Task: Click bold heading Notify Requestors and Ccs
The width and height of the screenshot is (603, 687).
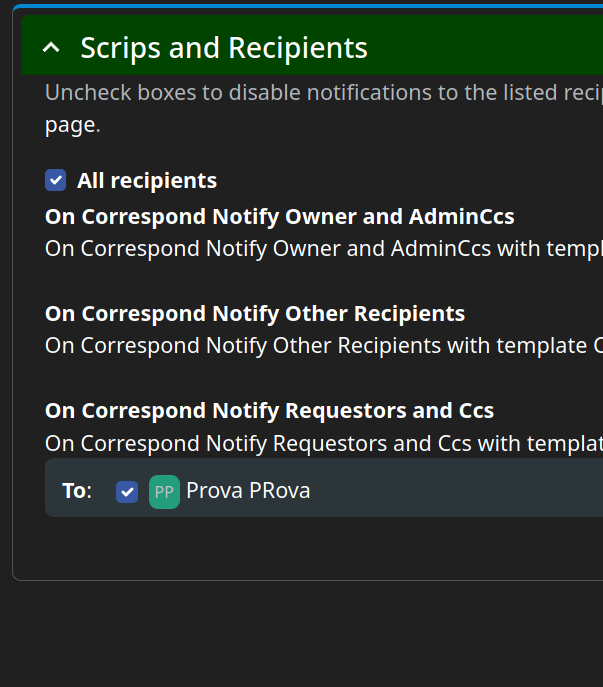Action: 270,411
